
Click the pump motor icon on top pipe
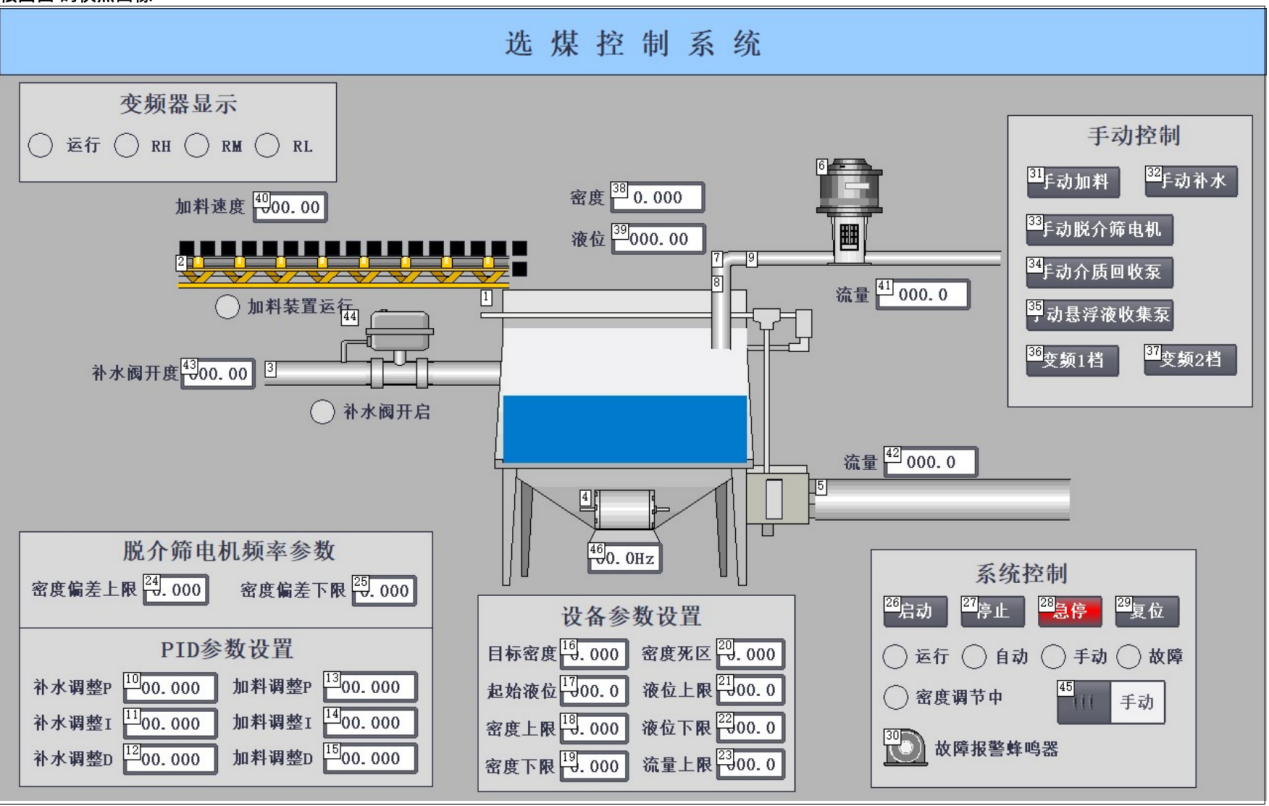click(x=849, y=212)
